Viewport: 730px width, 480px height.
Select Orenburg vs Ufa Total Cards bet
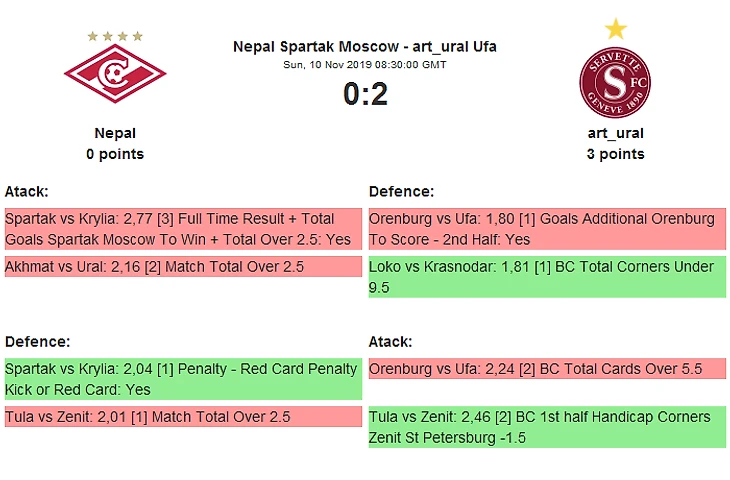546,369
